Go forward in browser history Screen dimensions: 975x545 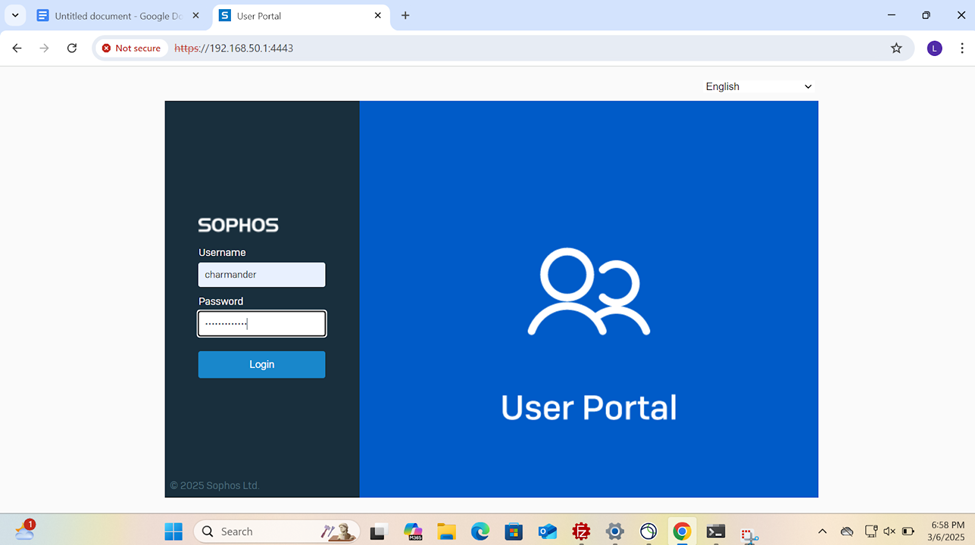tap(44, 48)
